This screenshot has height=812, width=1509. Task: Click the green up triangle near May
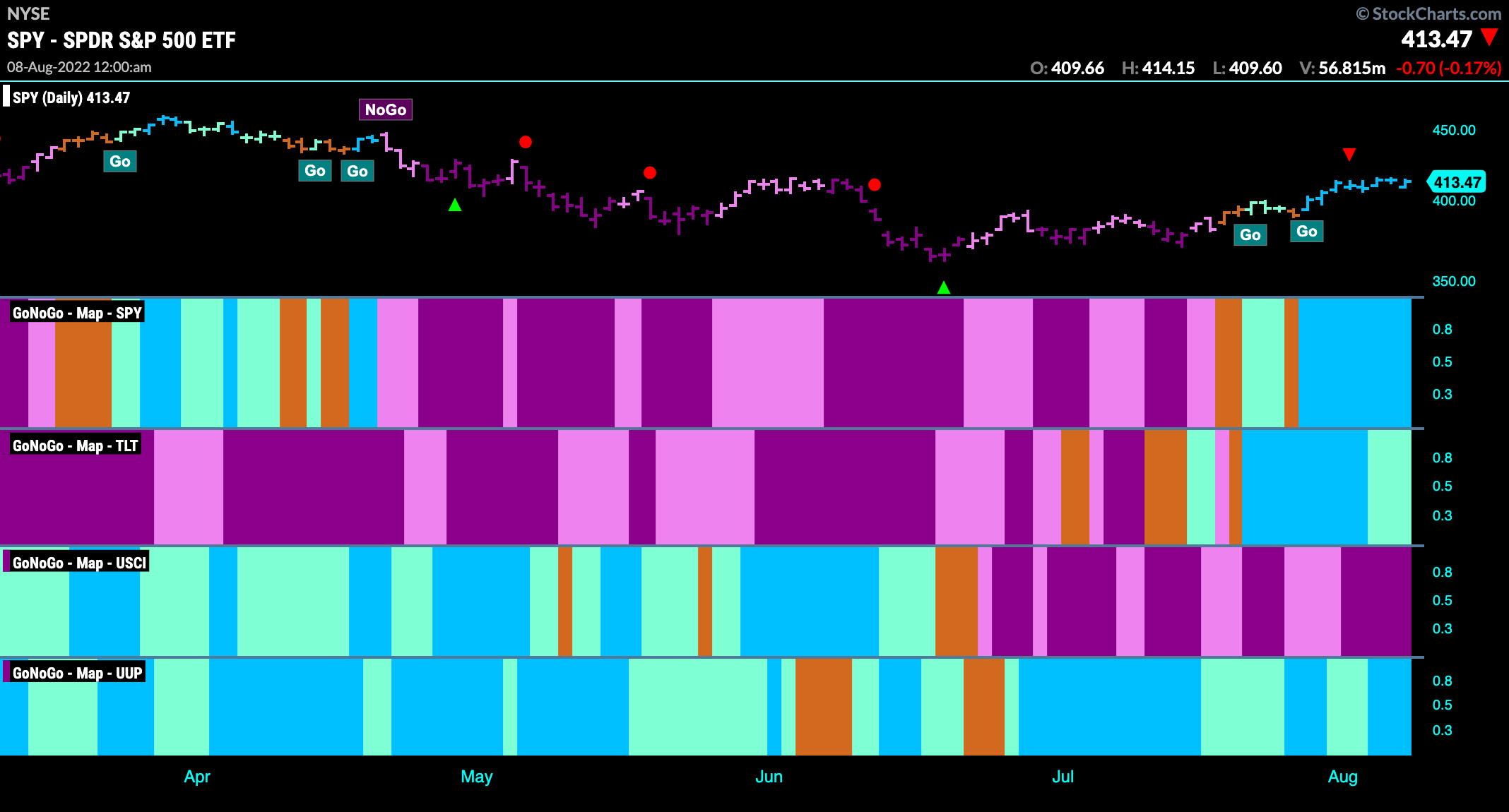[x=455, y=205]
